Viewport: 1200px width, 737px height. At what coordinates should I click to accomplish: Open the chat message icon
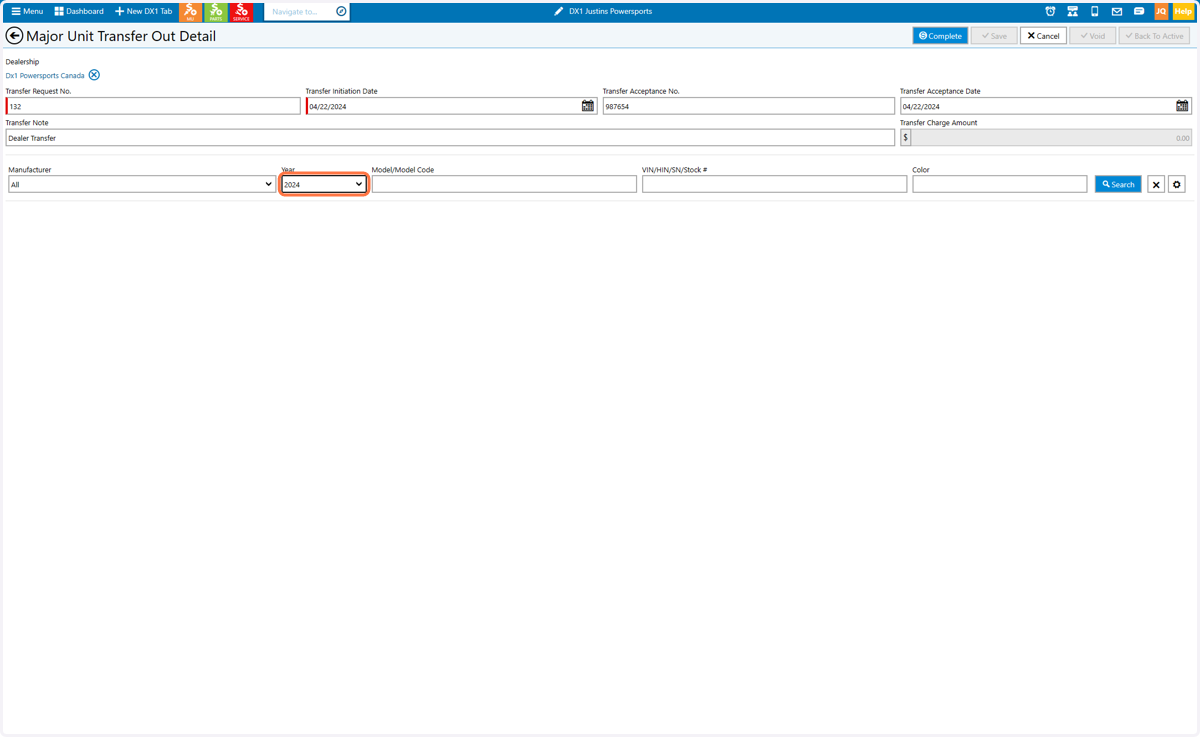click(x=1139, y=11)
